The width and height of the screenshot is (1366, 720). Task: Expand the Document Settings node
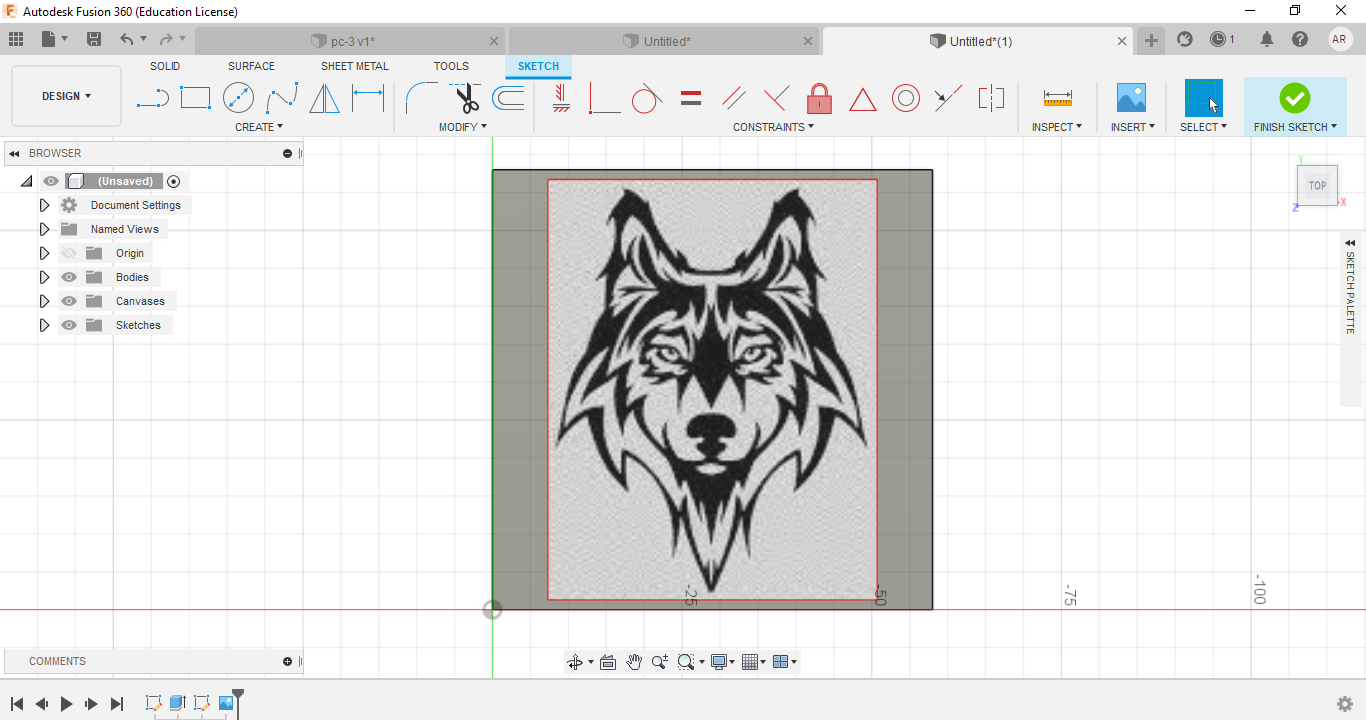point(44,205)
